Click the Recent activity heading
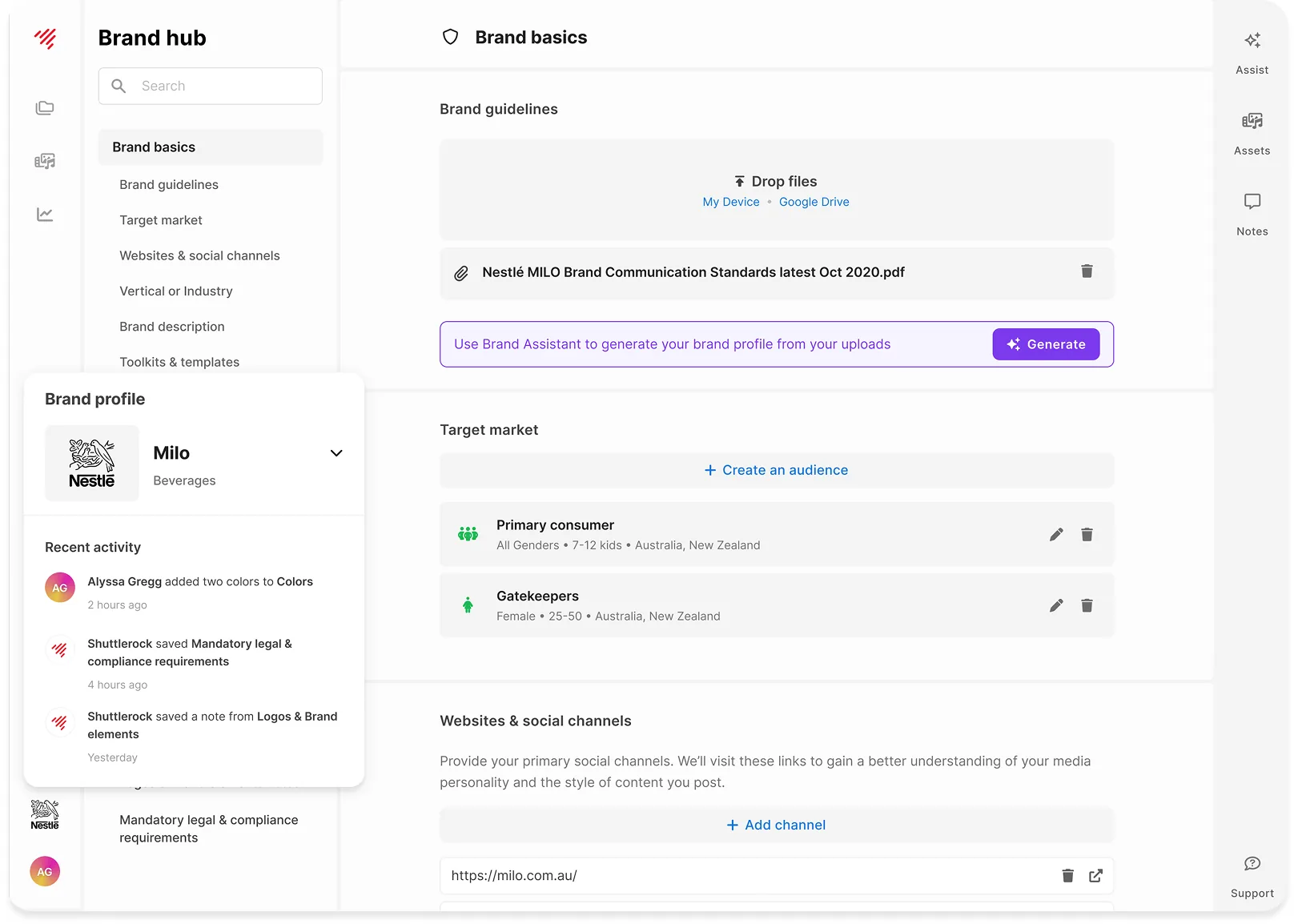Screen dimensions: 1294x924 (x=93, y=547)
